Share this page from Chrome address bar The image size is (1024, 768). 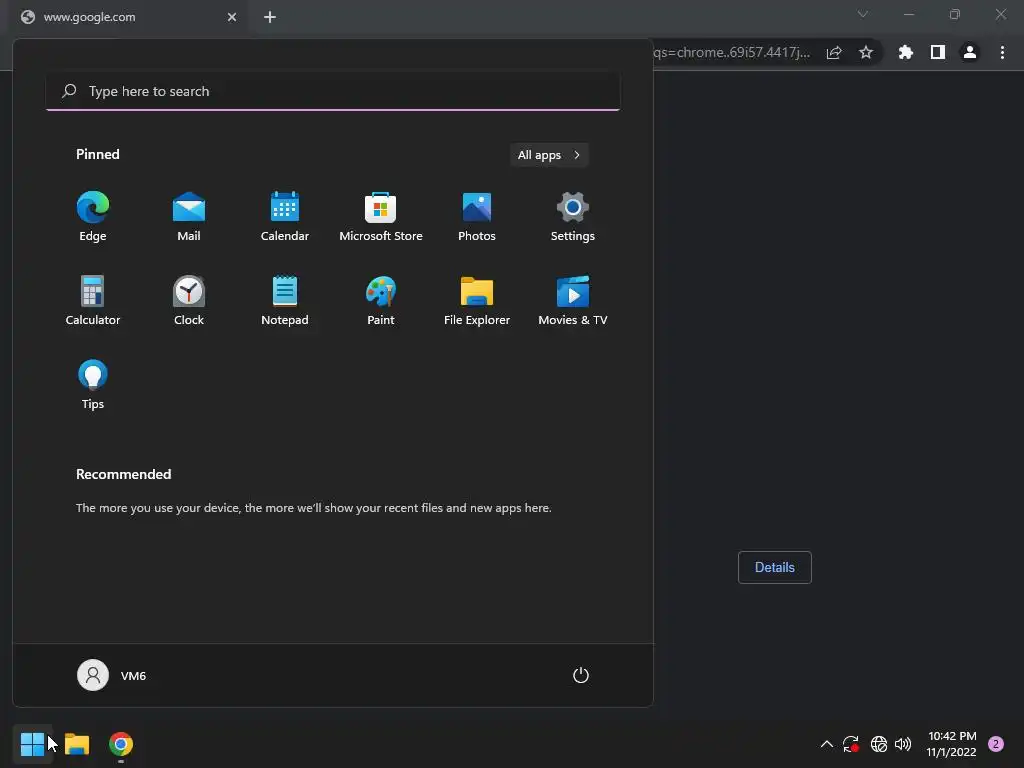tap(834, 52)
